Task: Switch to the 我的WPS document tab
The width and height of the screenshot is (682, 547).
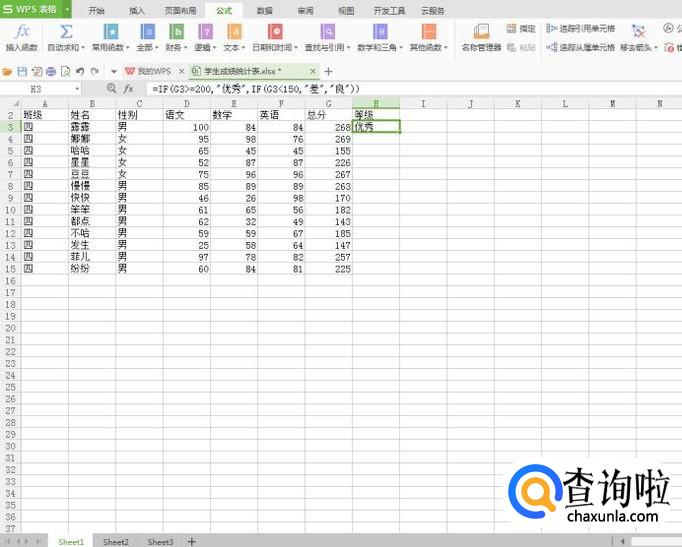Action: click(149, 71)
